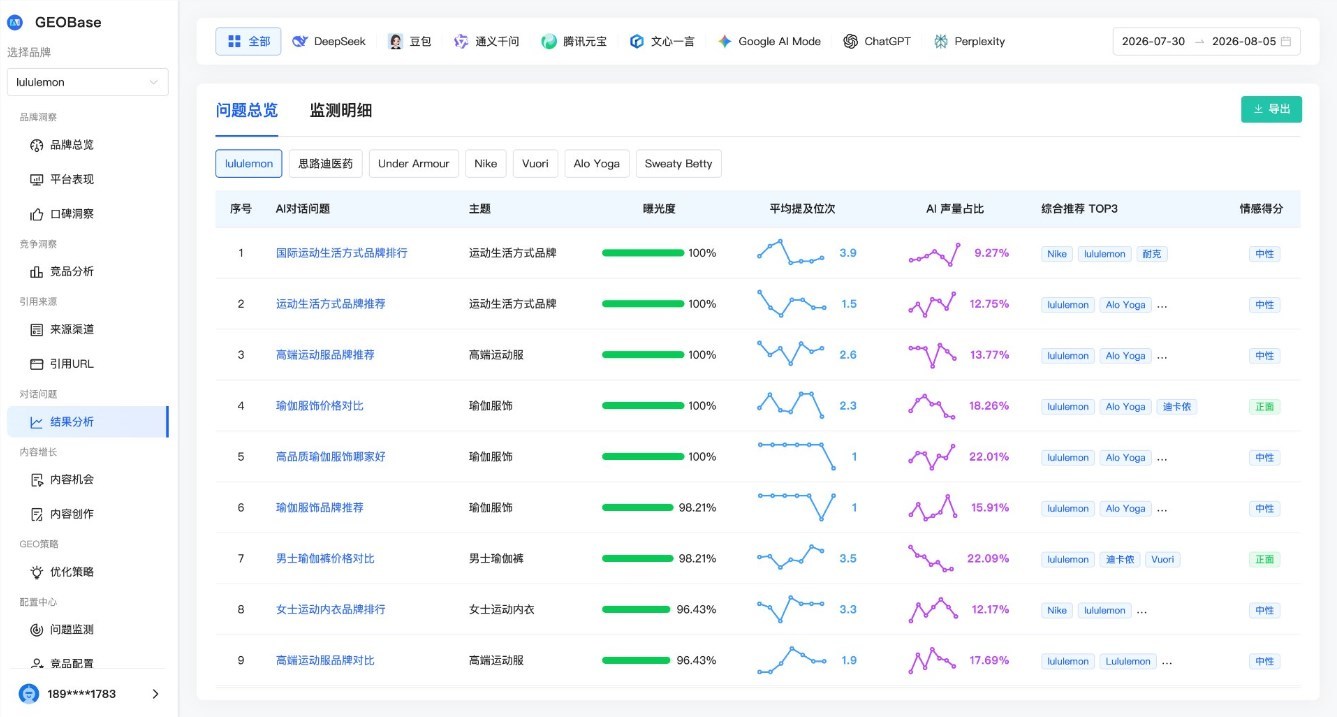Open the 瑜伽服饰价格对比 question
Screen dimensions: 1337x717
320,406
